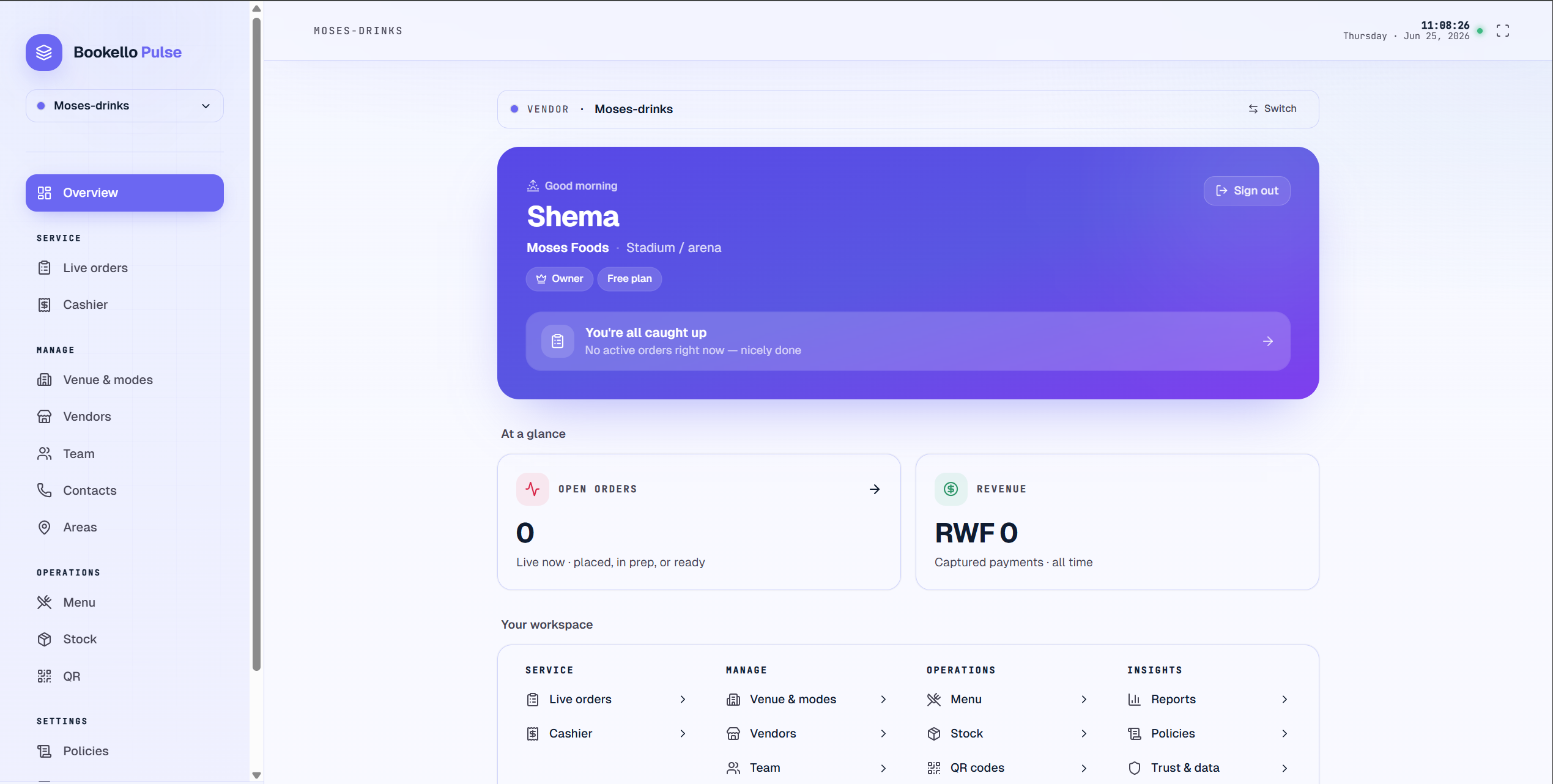The image size is (1553, 784).
Task: Expand chevron next to workspace Cashier
Action: click(683, 734)
